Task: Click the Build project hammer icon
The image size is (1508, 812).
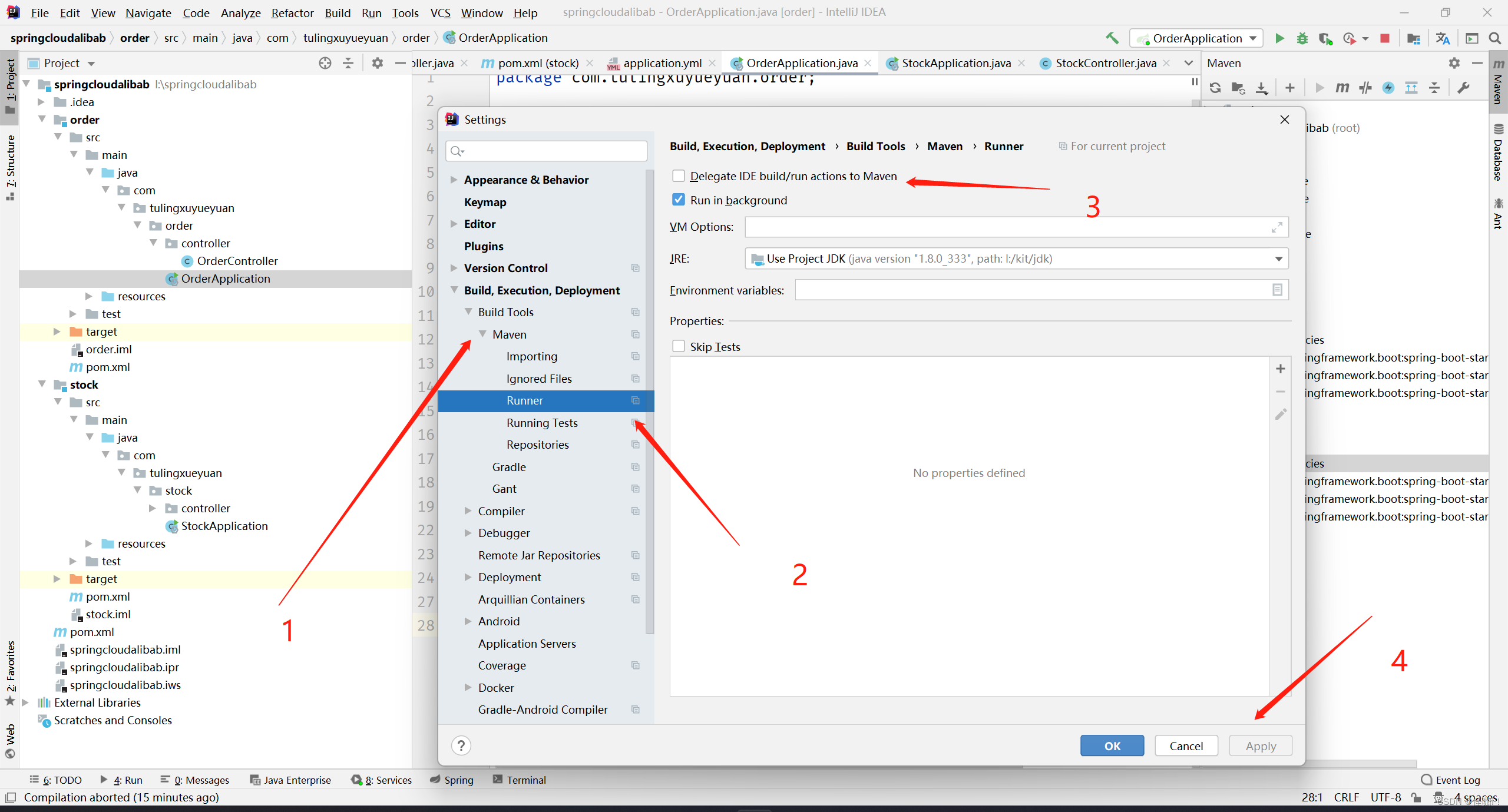Action: [1112, 38]
